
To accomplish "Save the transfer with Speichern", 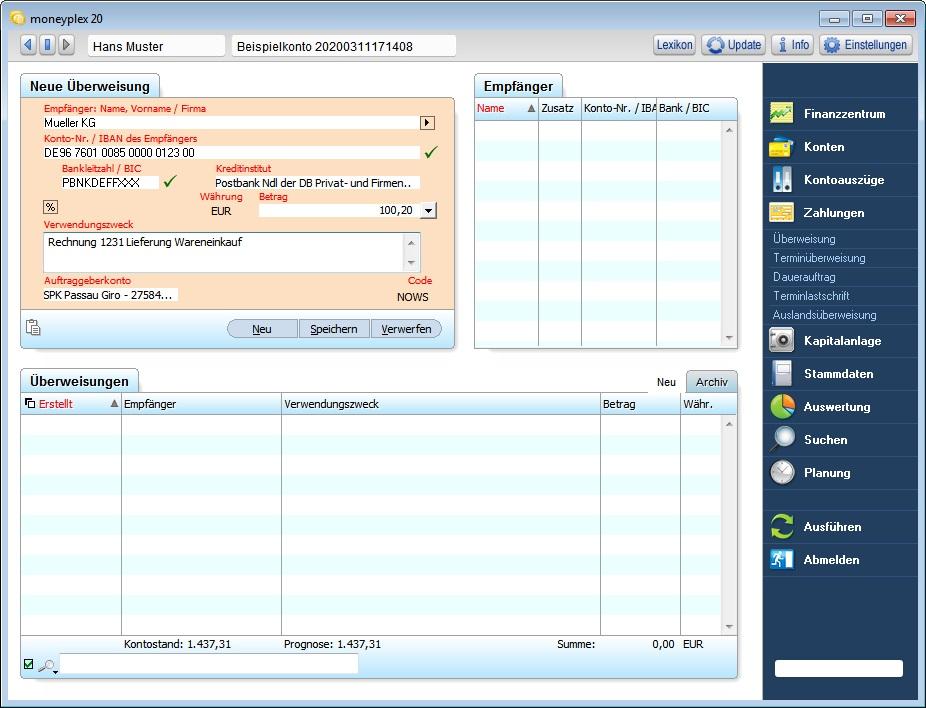I will 334,328.
